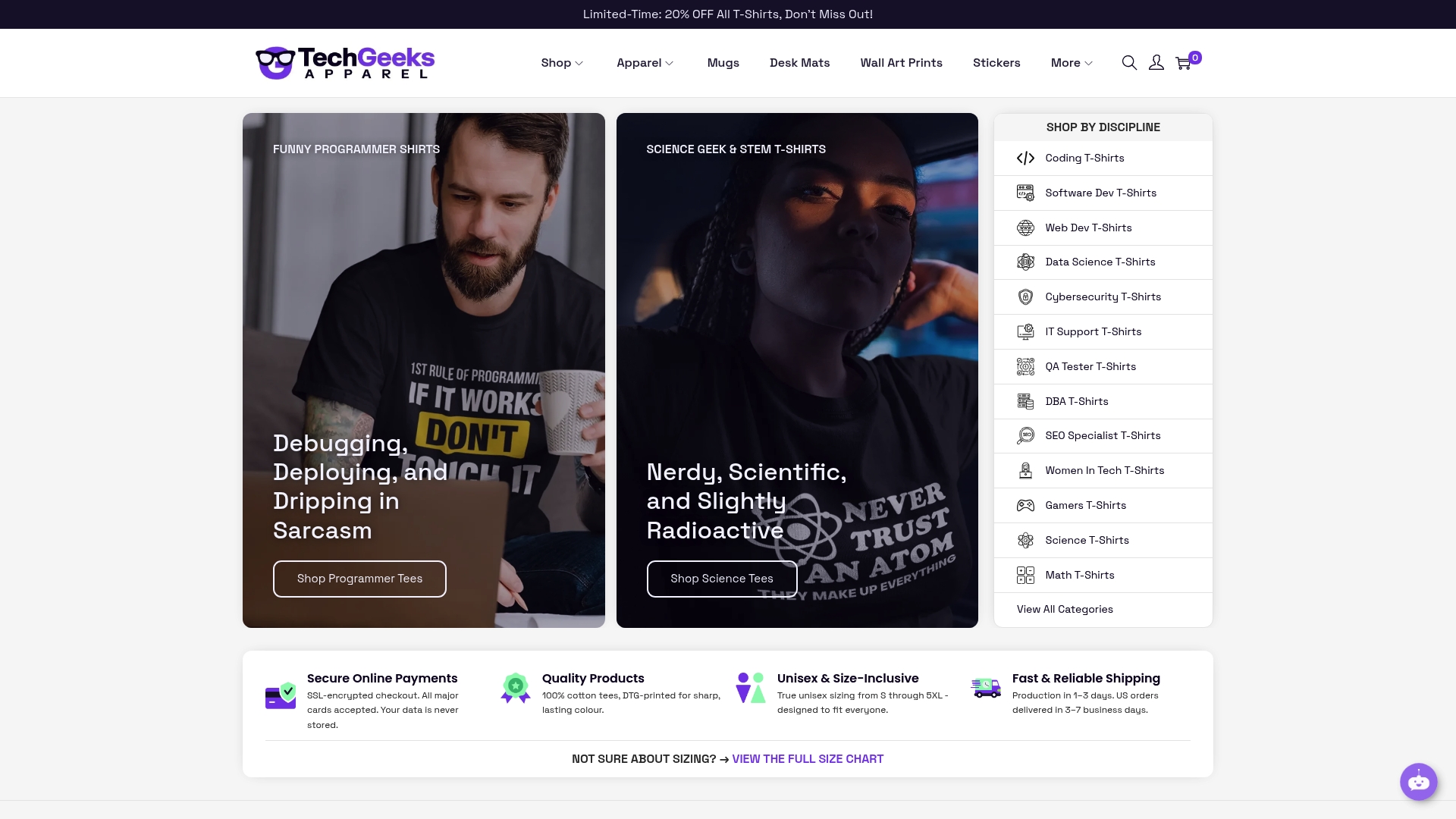
Task: Click the Math T-Shirts grid icon
Action: pos(1025,575)
